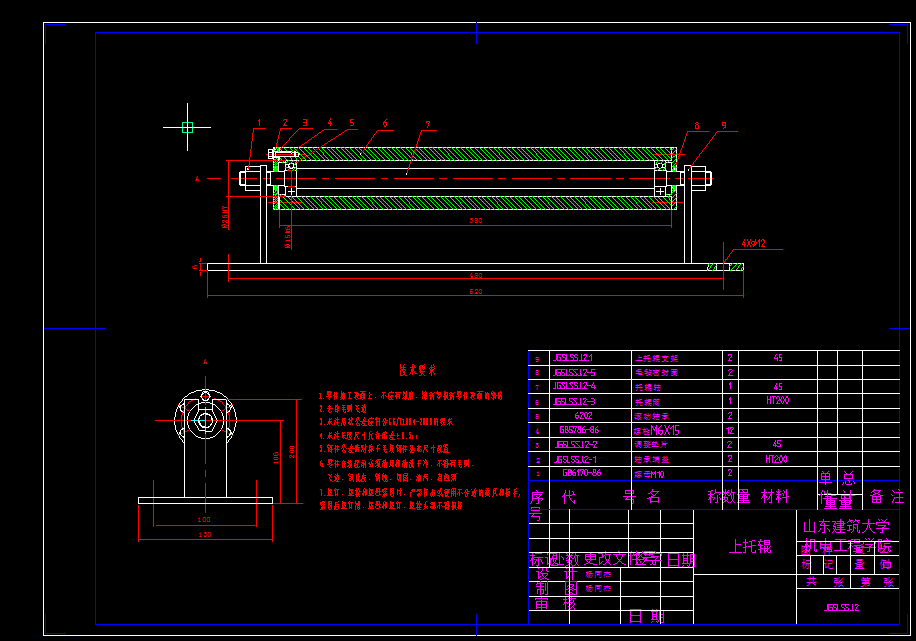This screenshot has width=916, height=641.
Task: Click balloon number 3 on the assembly view
Action: 304,123
